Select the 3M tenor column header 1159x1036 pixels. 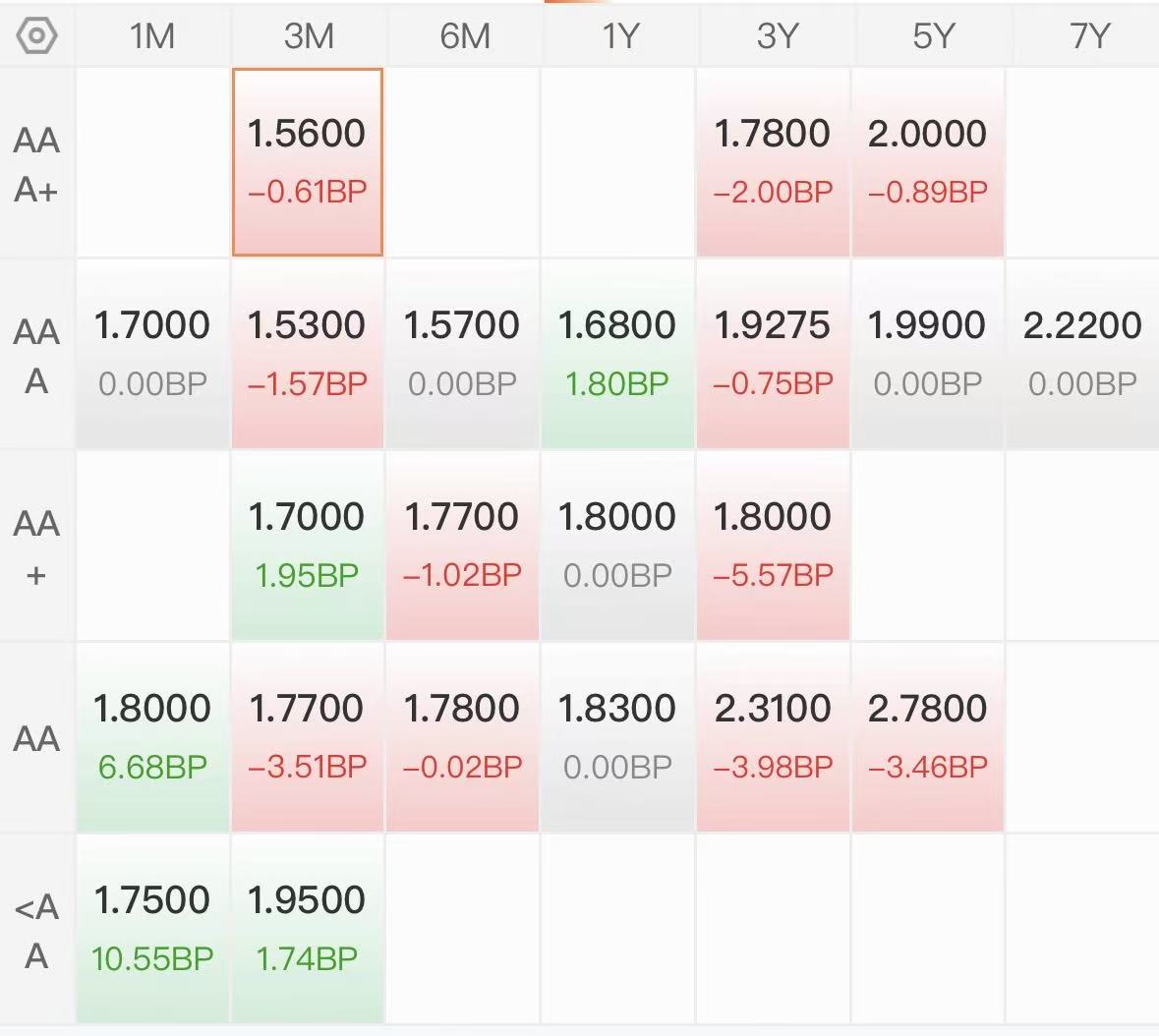pyautogui.click(x=308, y=36)
